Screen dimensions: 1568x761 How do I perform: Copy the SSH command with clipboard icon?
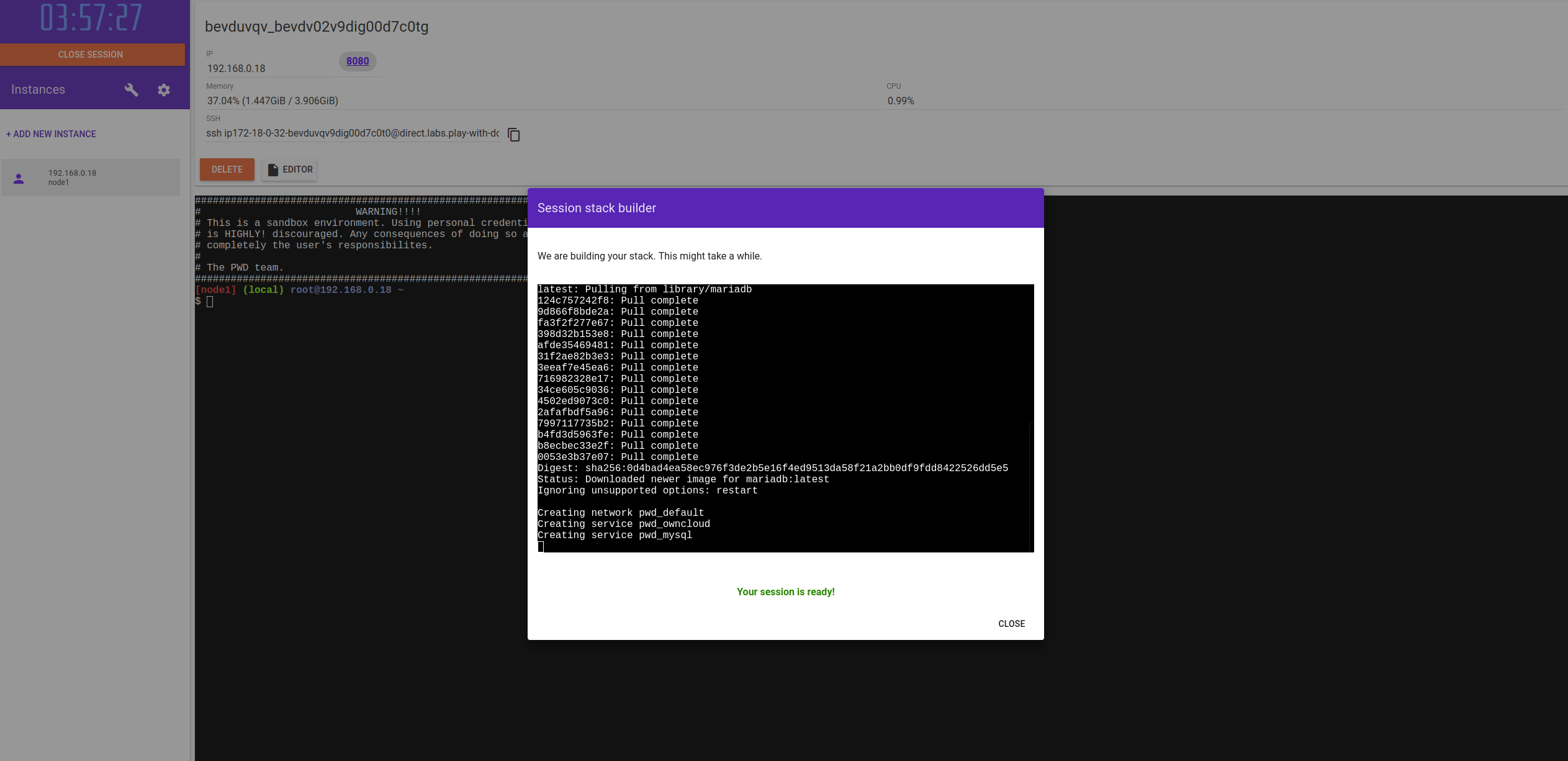tap(514, 135)
